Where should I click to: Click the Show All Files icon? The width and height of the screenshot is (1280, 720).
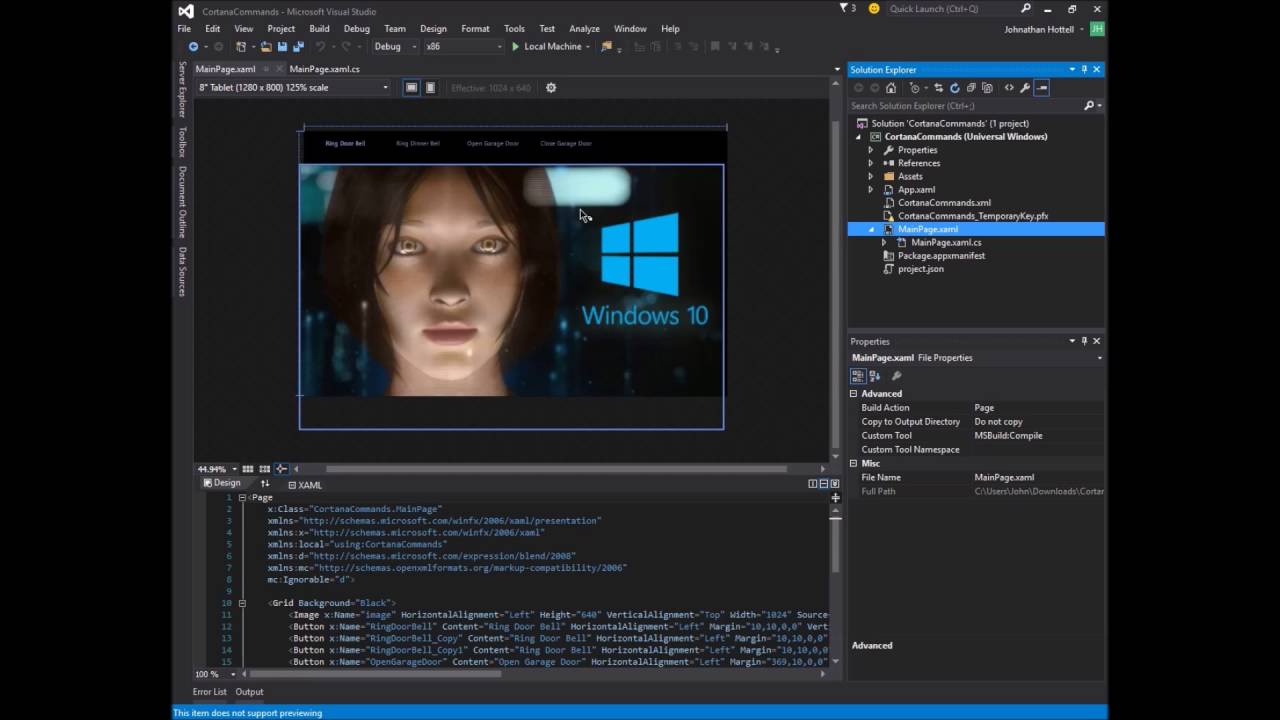[x=987, y=88]
